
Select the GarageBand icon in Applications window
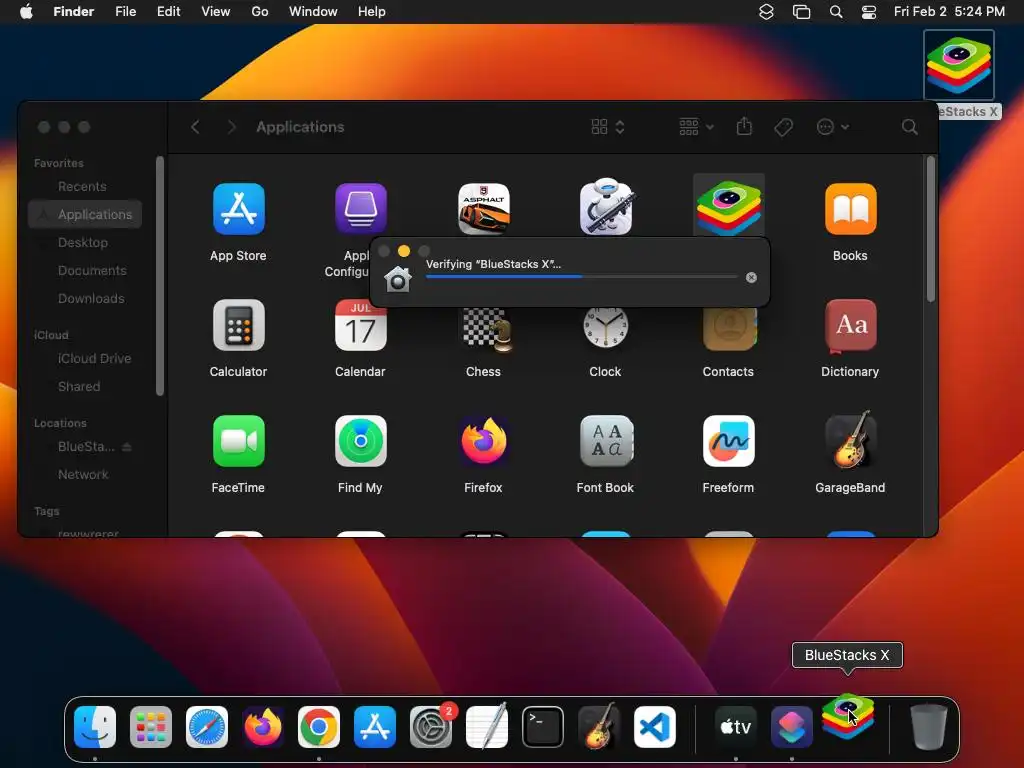click(x=850, y=440)
